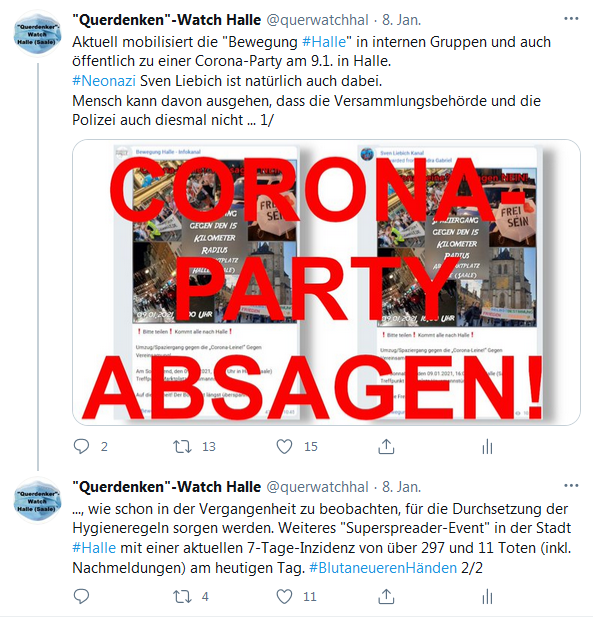The width and height of the screenshot is (593, 617).
Task: Open the #BlutaneuerenHänden hashtag
Action: click(x=383, y=568)
